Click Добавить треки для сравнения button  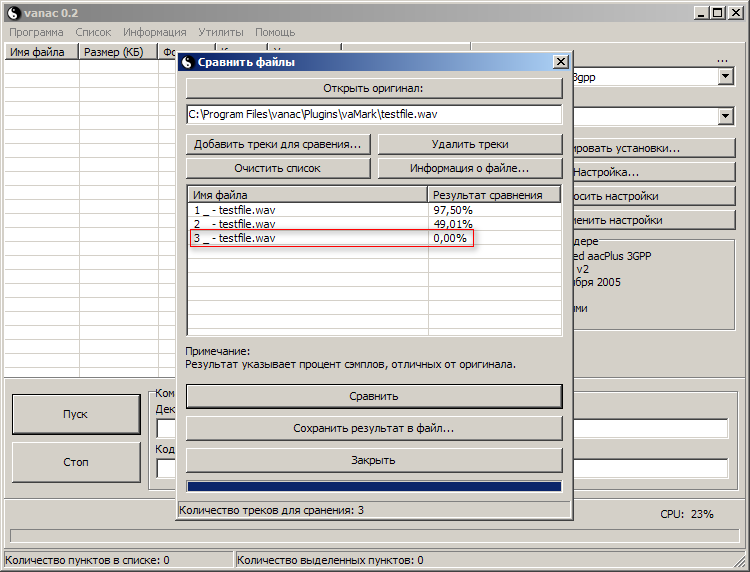pyautogui.click(x=278, y=144)
